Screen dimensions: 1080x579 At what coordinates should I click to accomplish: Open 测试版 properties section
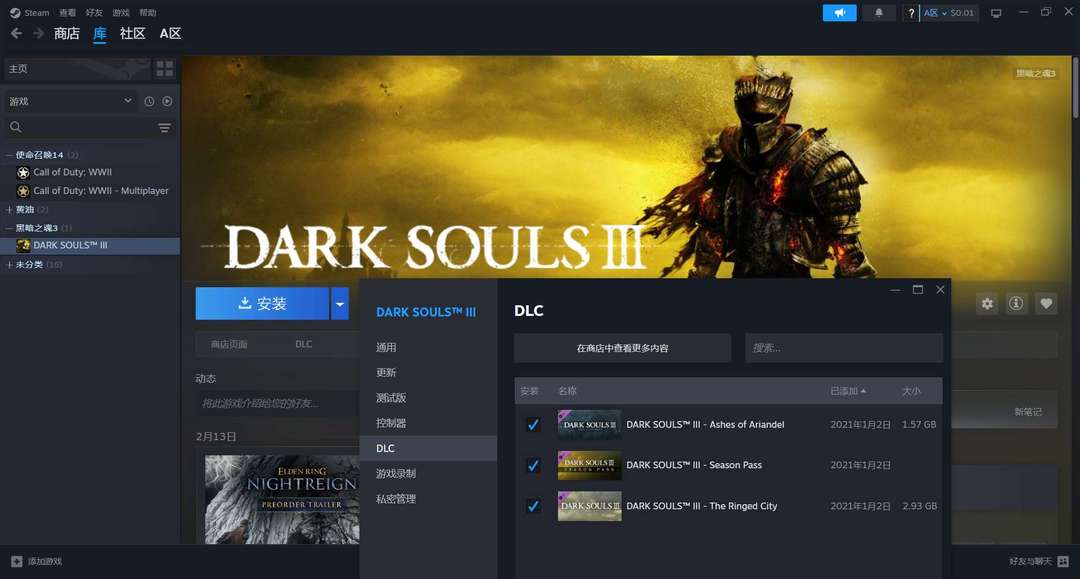(428, 398)
